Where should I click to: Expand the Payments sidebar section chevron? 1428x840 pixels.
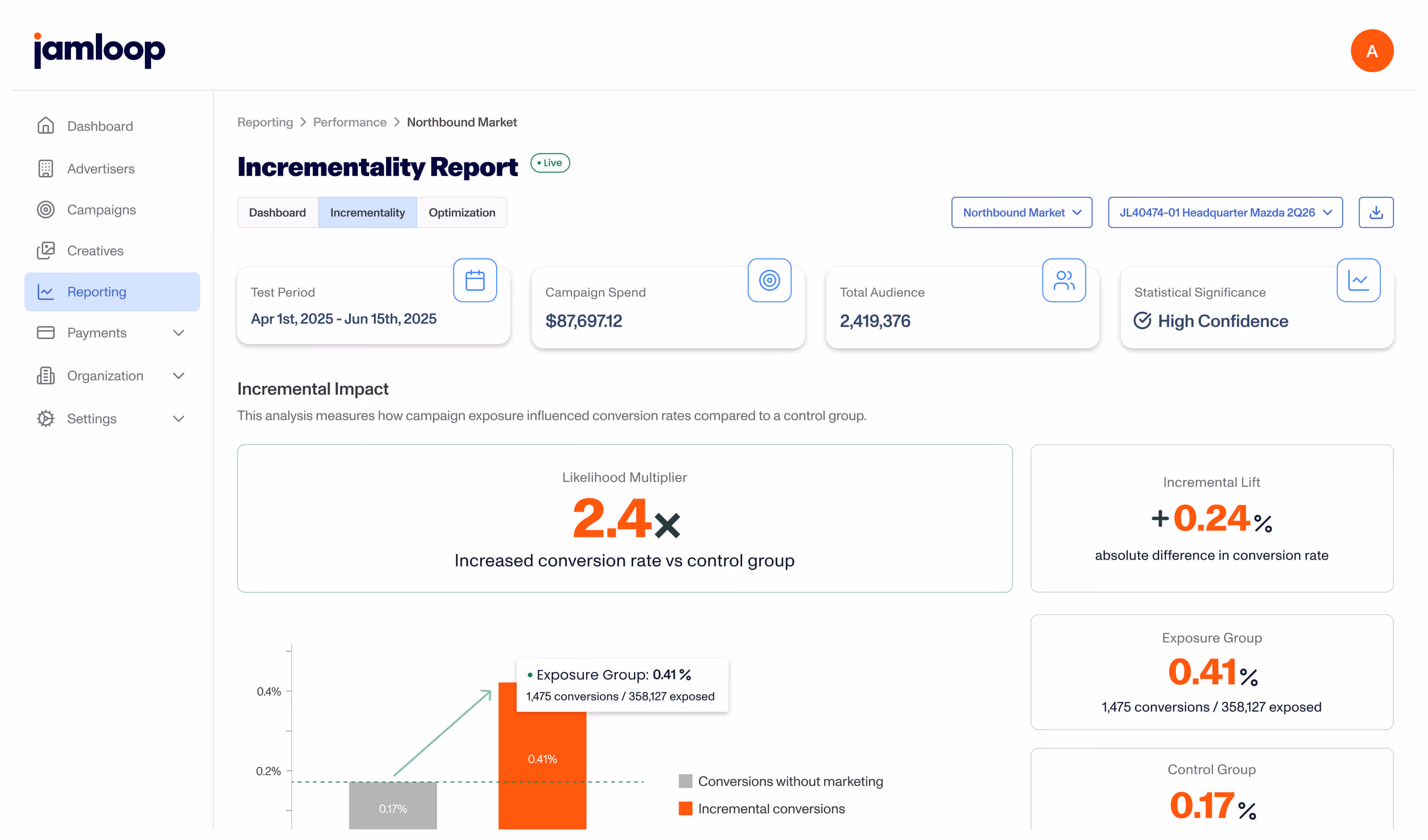(x=179, y=333)
